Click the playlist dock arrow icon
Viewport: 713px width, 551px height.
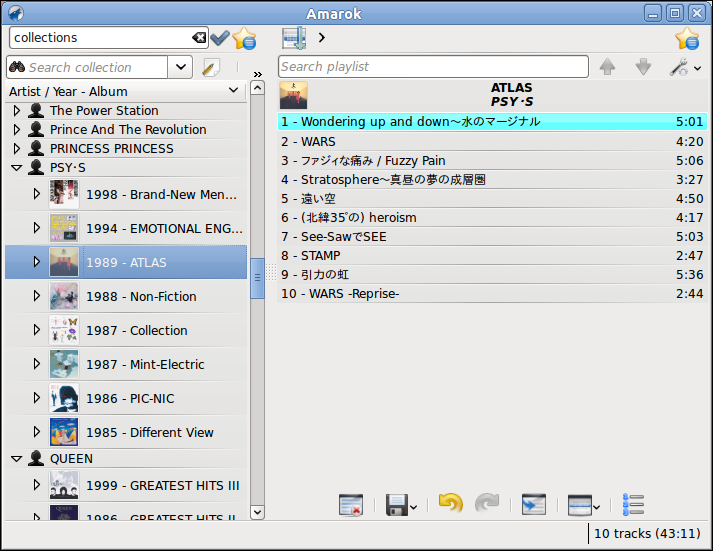pos(294,38)
